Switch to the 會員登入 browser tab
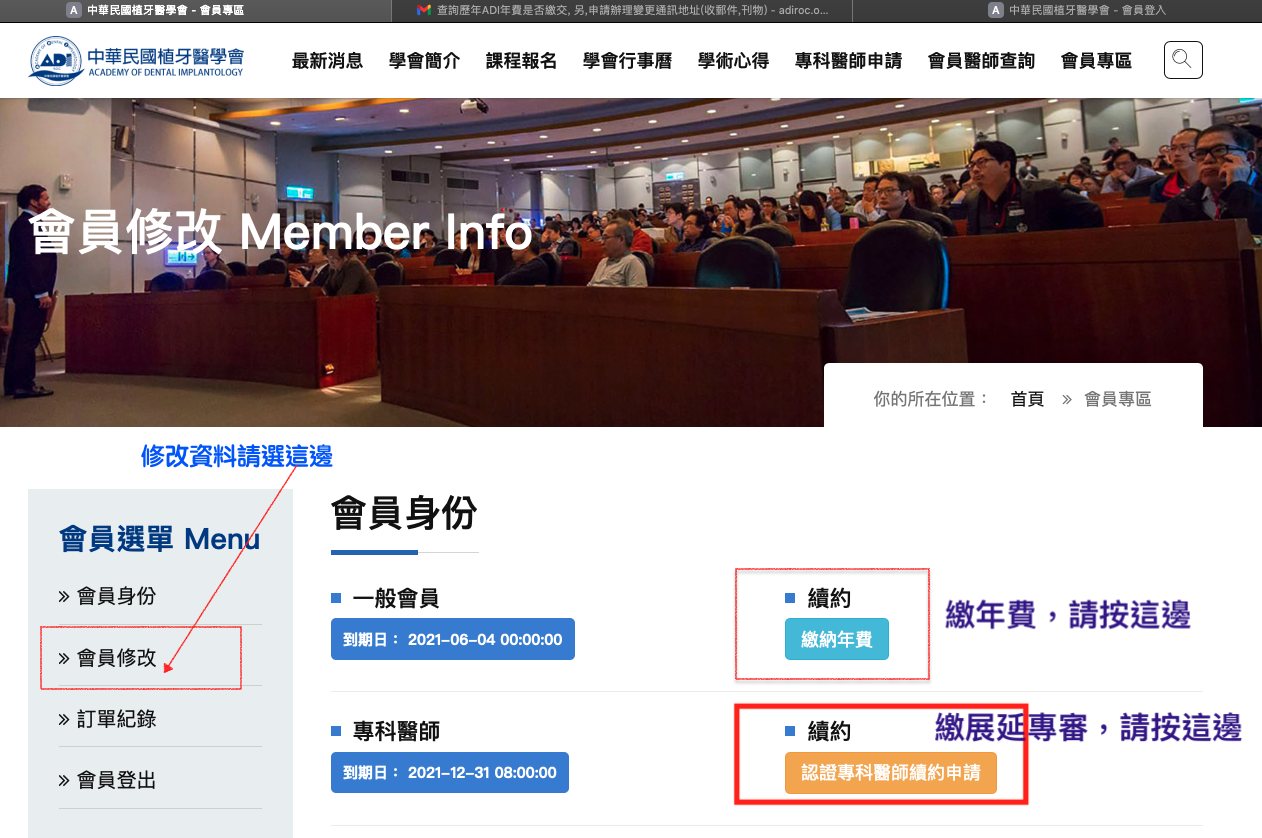This screenshot has width=1262, height=838. [x=1080, y=10]
